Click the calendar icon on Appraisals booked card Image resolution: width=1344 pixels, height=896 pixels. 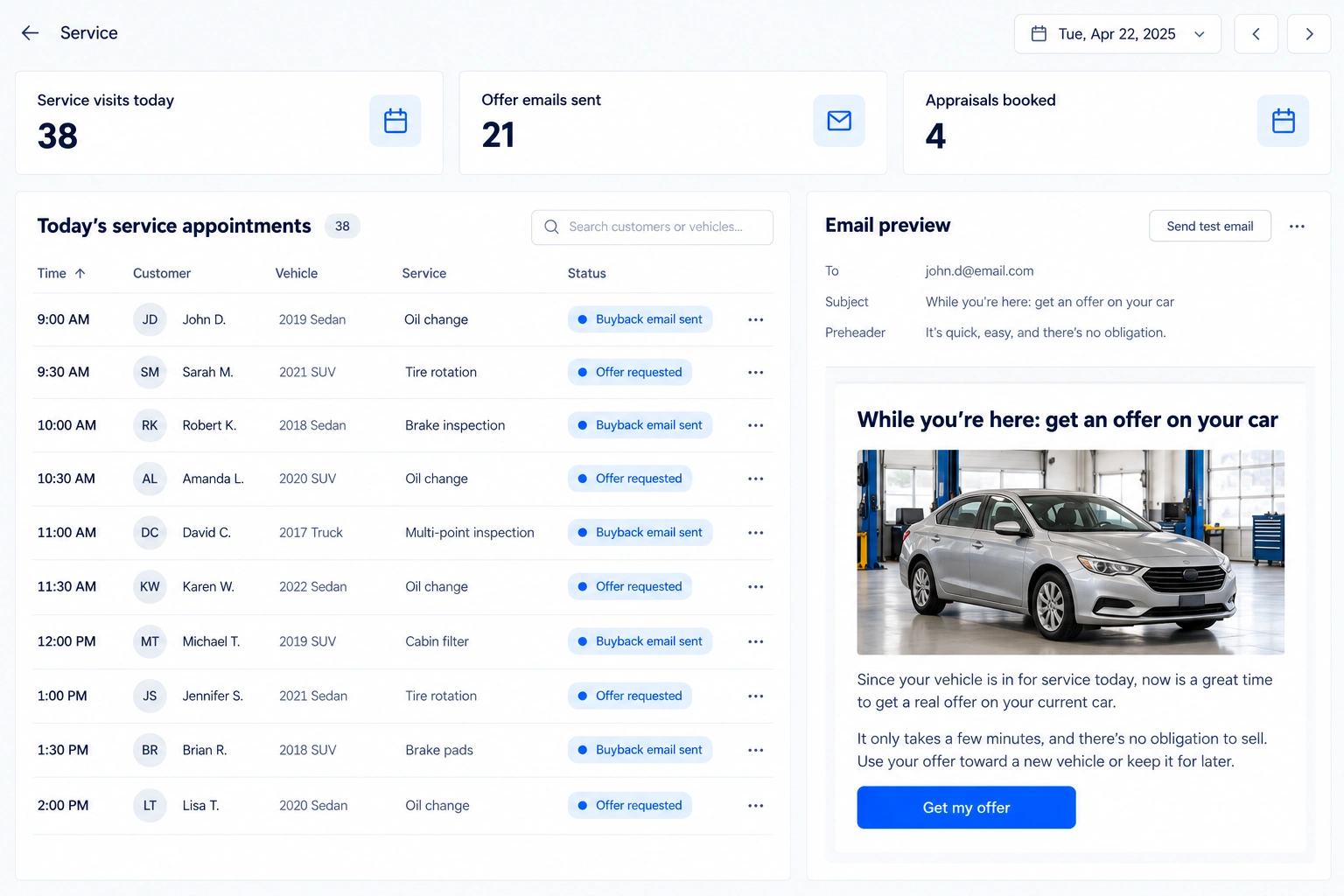coord(1283,121)
